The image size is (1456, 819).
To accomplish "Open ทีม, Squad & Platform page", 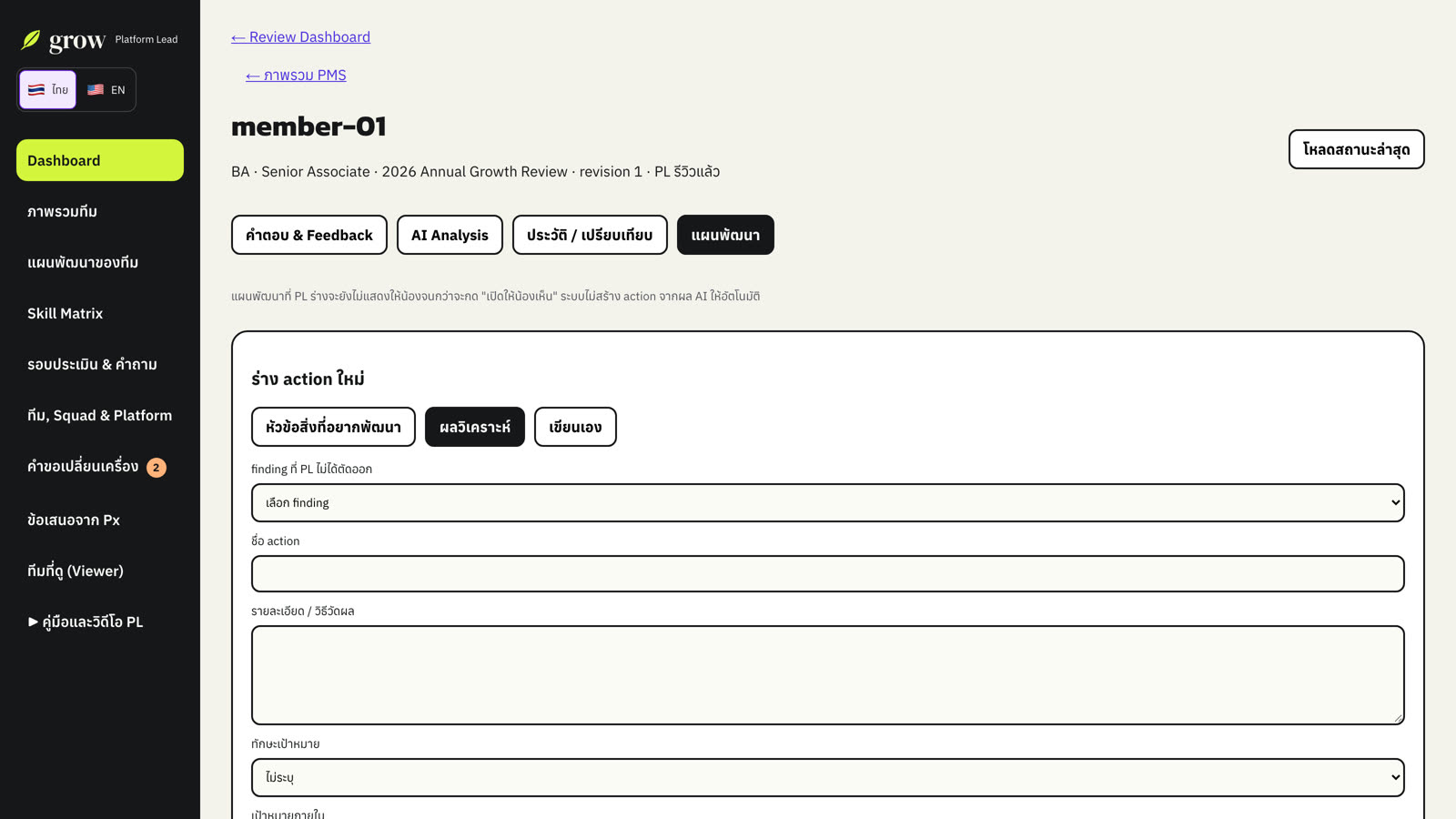I will click(x=100, y=415).
